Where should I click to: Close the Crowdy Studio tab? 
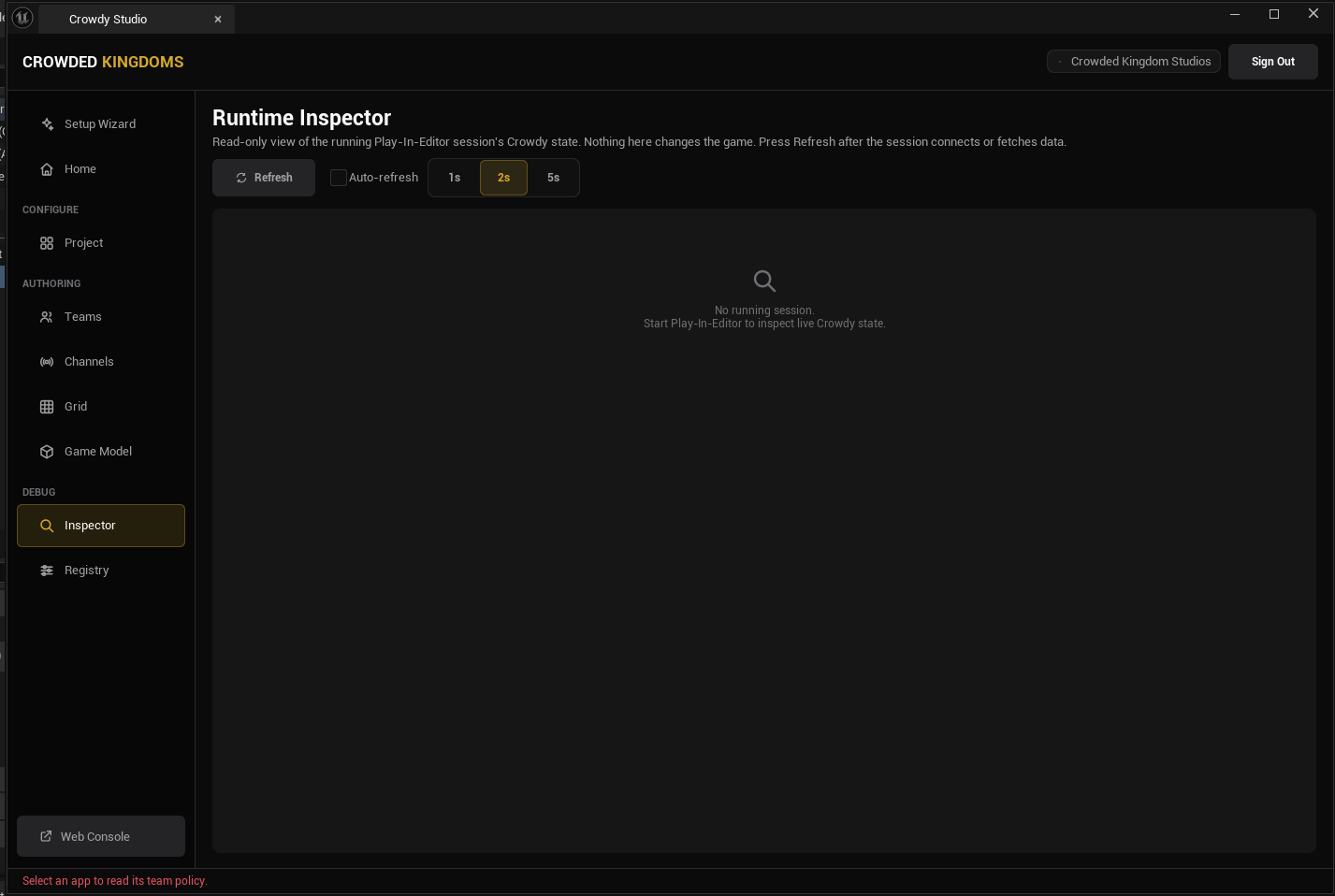click(218, 20)
